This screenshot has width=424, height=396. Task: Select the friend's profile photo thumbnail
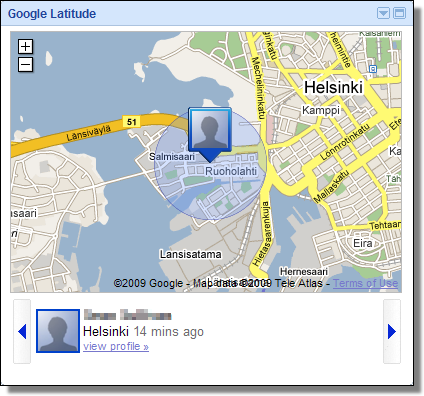click(x=58, y=331)
